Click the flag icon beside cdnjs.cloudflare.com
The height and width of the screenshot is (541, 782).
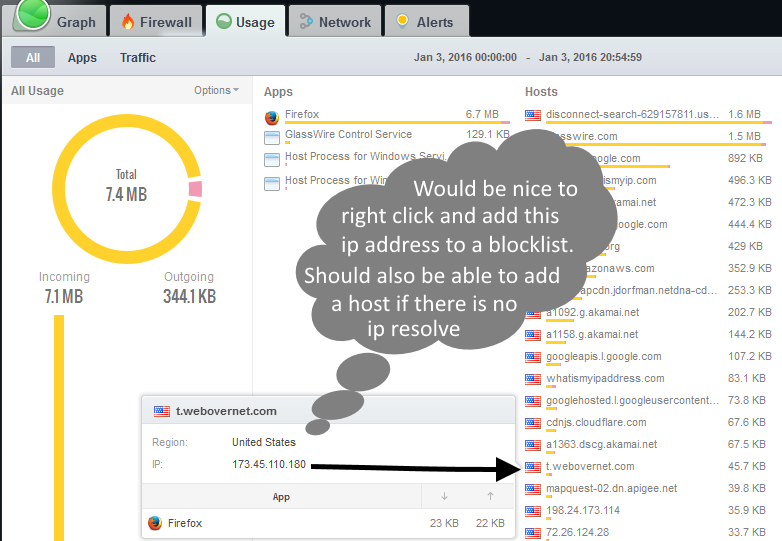pos(533,423)
